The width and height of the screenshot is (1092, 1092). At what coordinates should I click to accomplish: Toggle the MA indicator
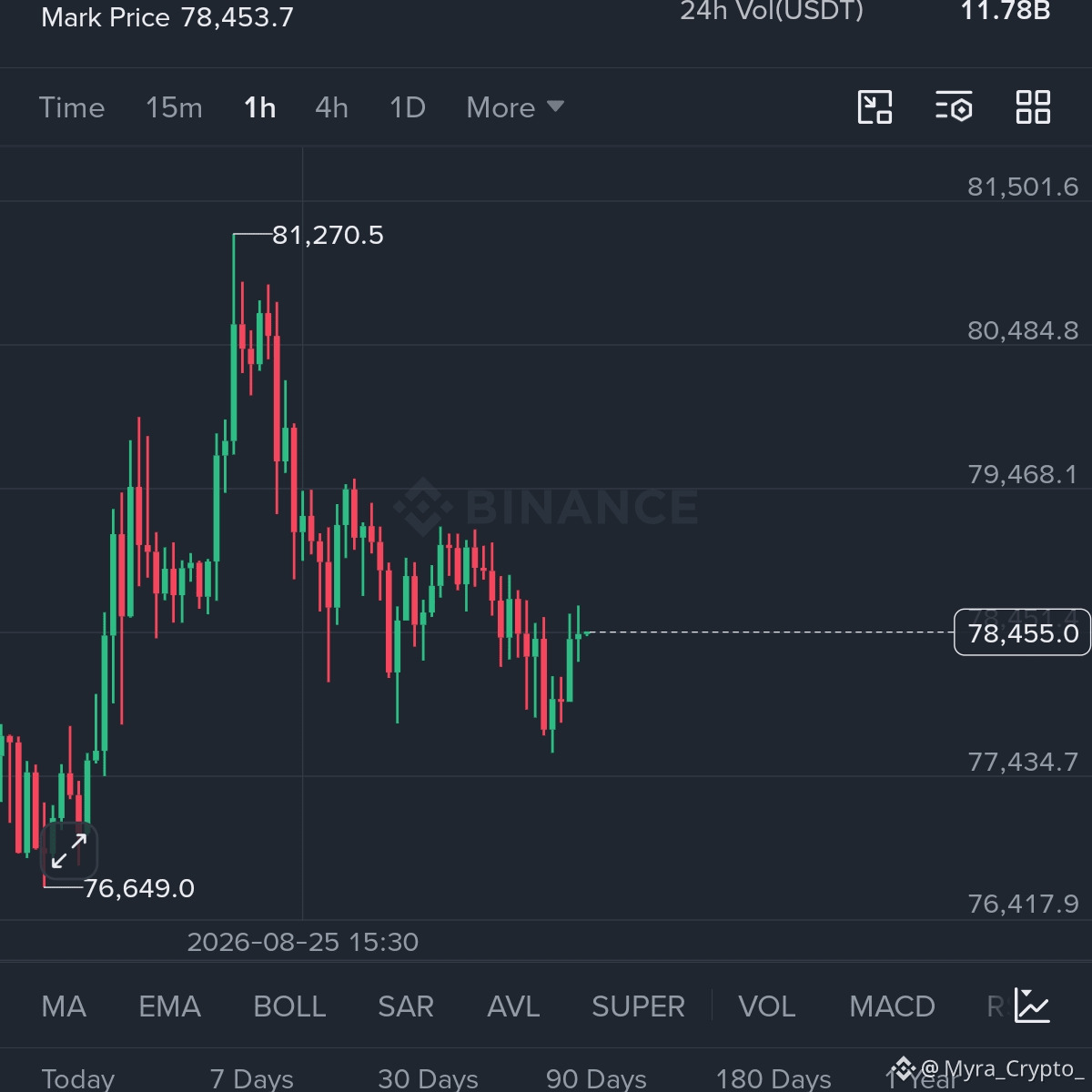pyautogui.click(x=64, y=1006)
